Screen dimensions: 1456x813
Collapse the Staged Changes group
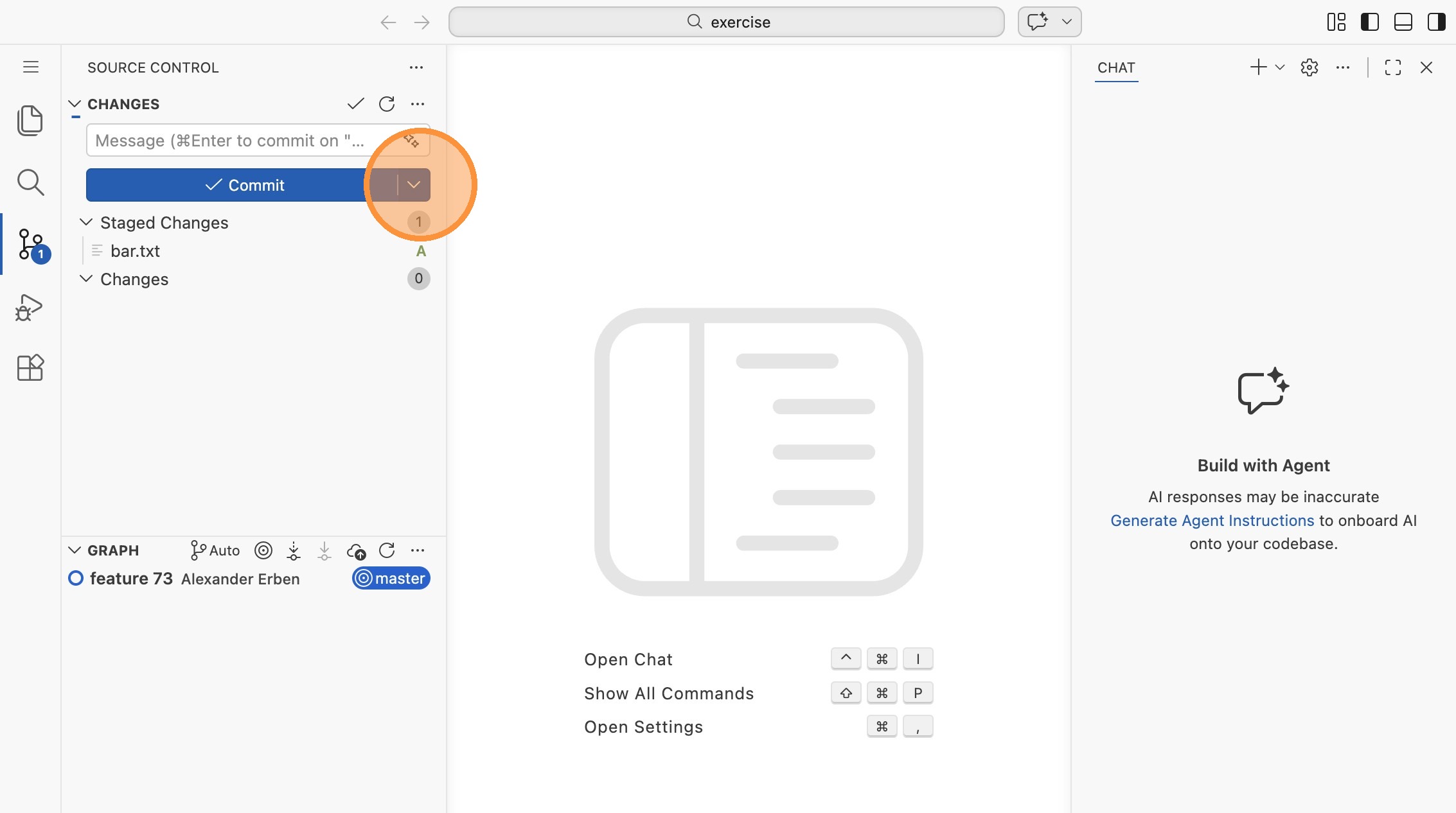pos(86,222)
